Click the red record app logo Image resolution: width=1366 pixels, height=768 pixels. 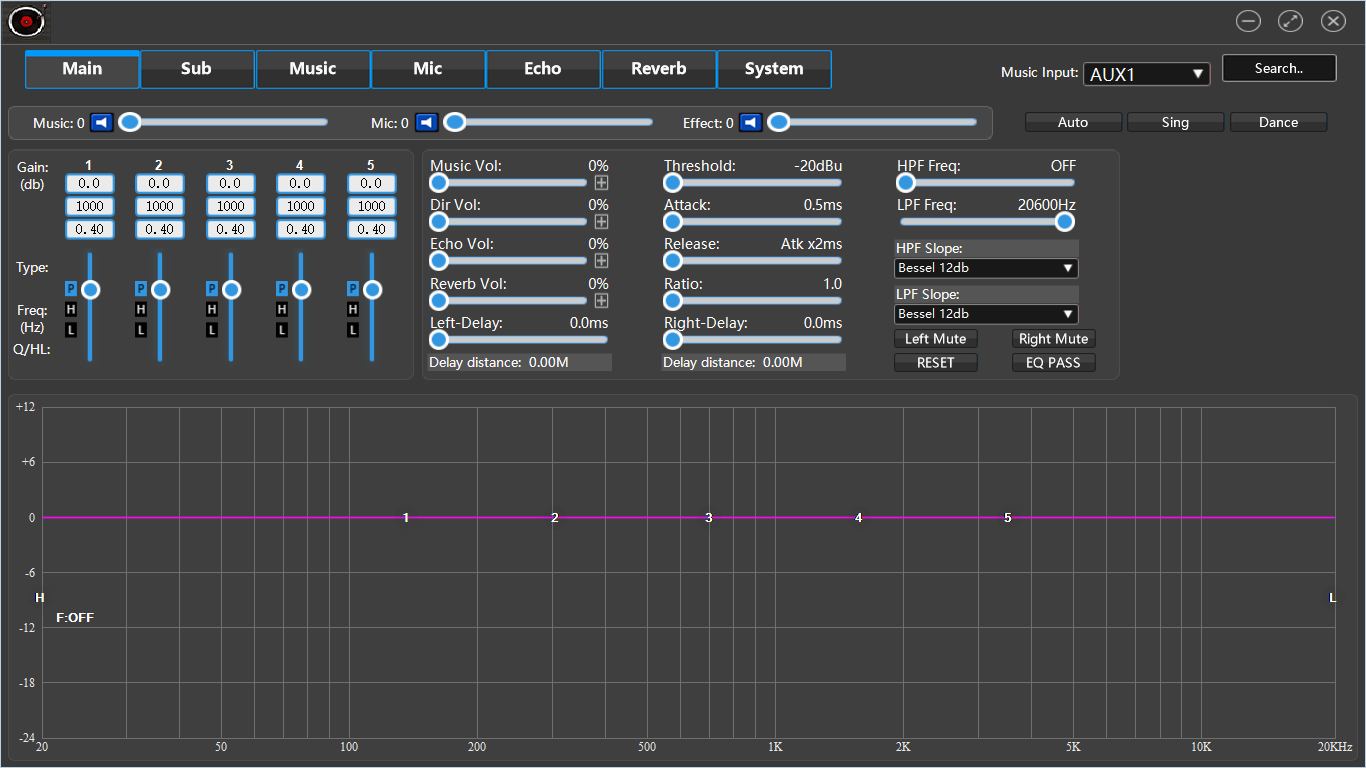[27, 21]
